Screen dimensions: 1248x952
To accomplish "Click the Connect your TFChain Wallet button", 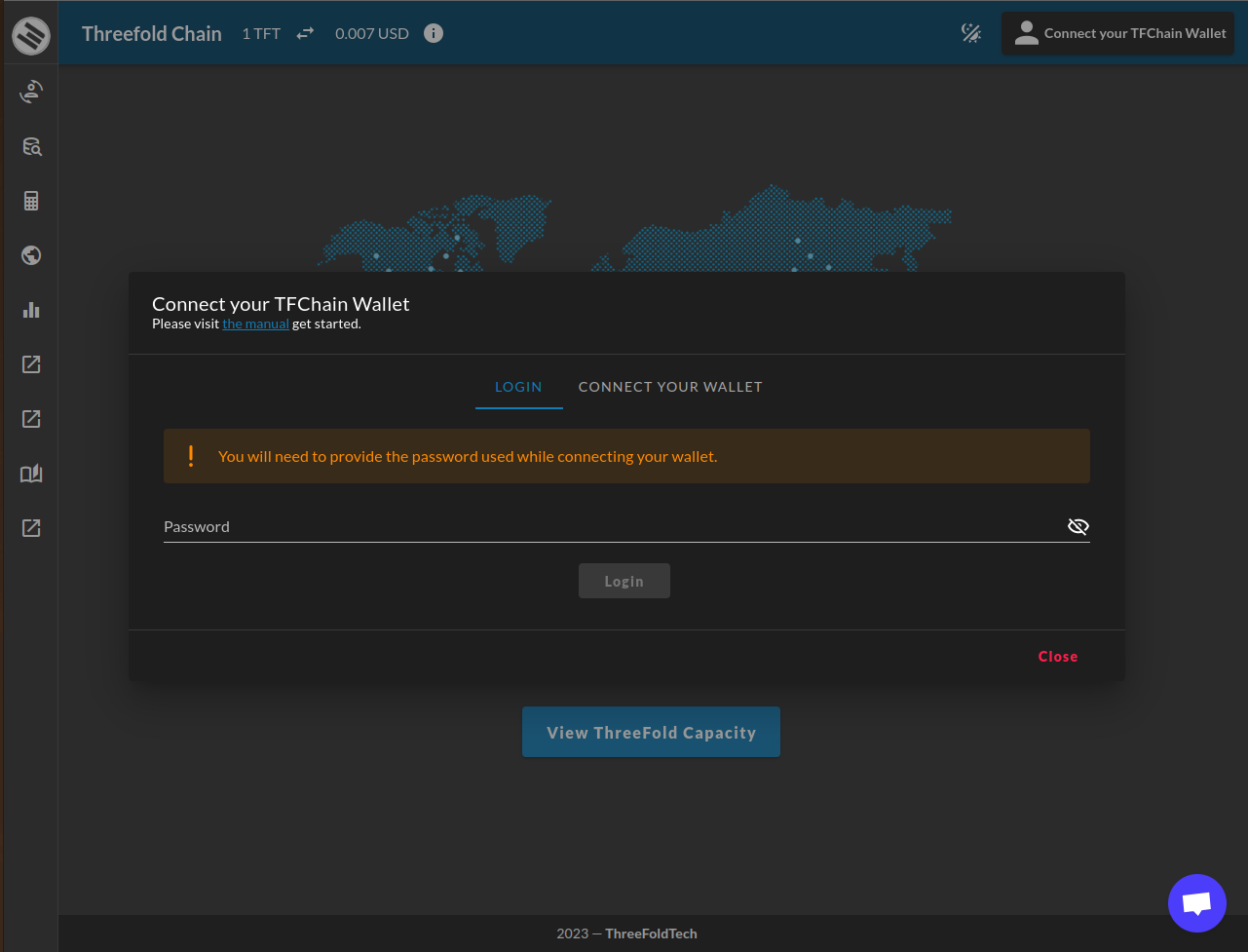I will [x=1118, y=33].
